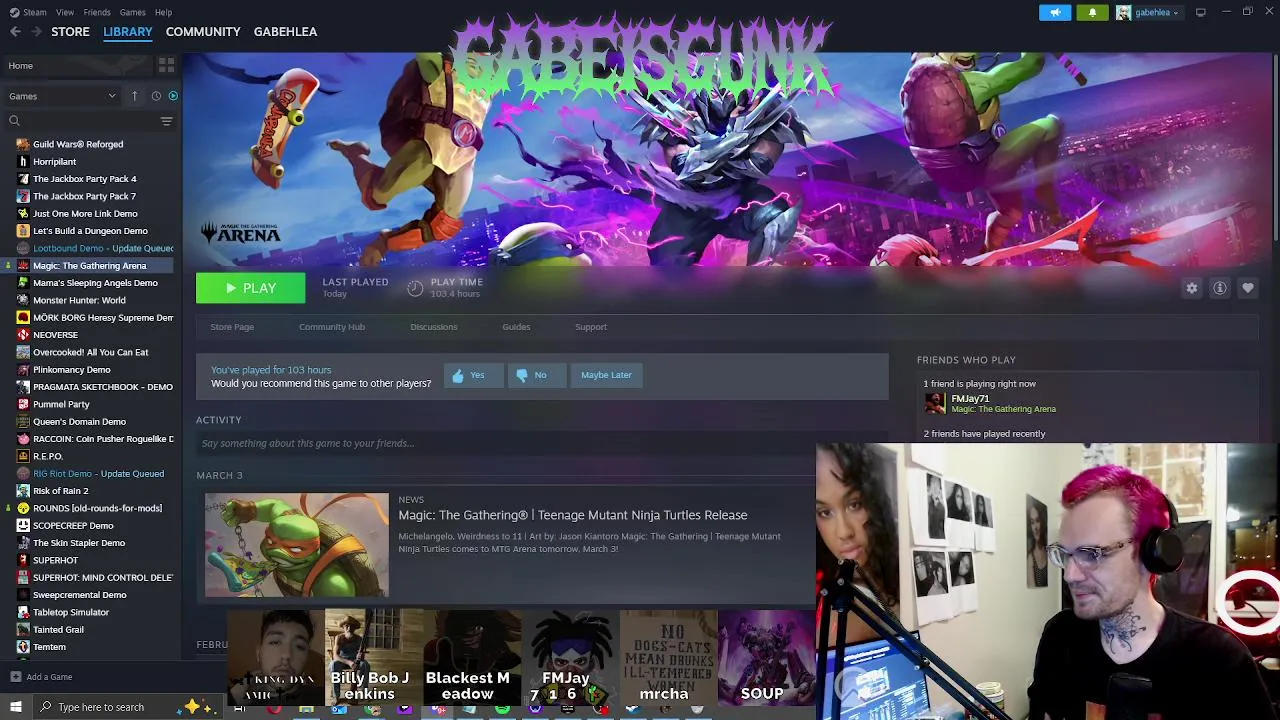Screen dimensions: 1280x720
Task: Select Risk of Rain 2 entry
Action: (x=60, y=491)
